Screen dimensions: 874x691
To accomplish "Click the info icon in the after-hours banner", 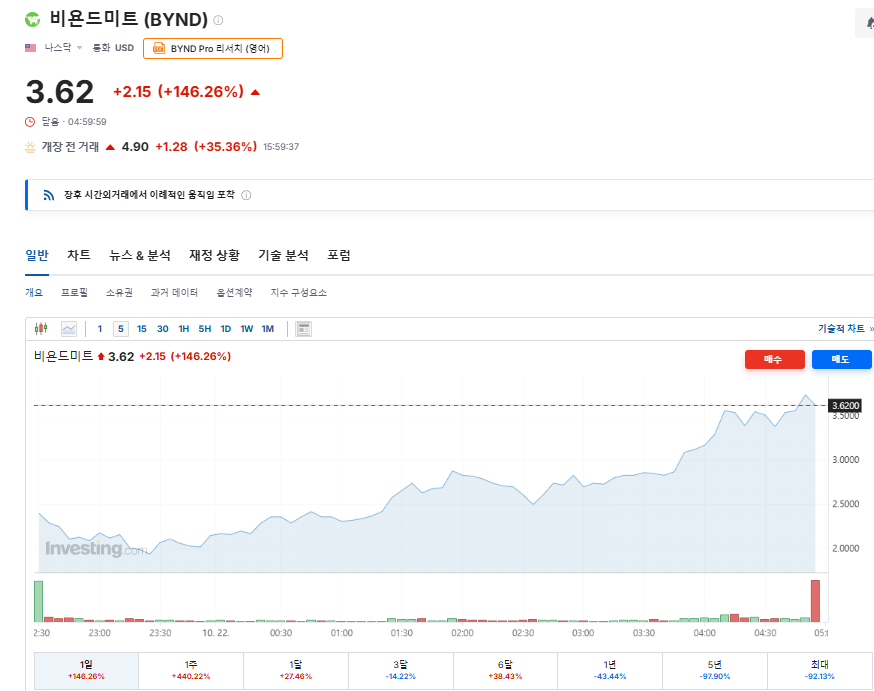I will pos(246,195).
